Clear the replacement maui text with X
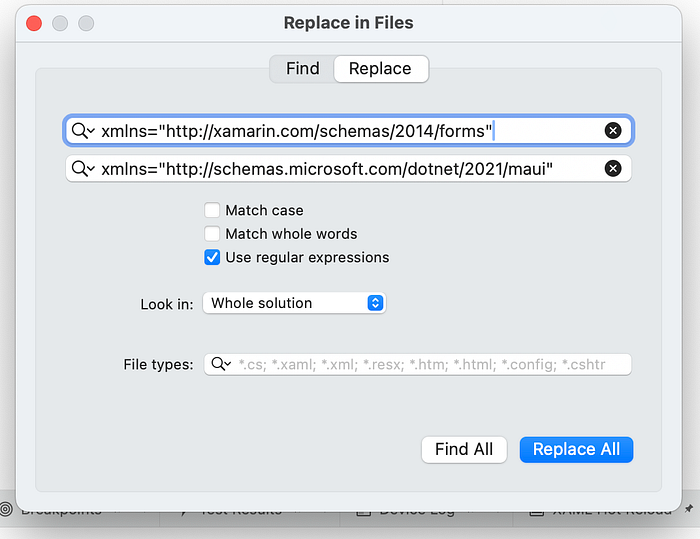Screen dimensions: 700x539 [613, 169]
